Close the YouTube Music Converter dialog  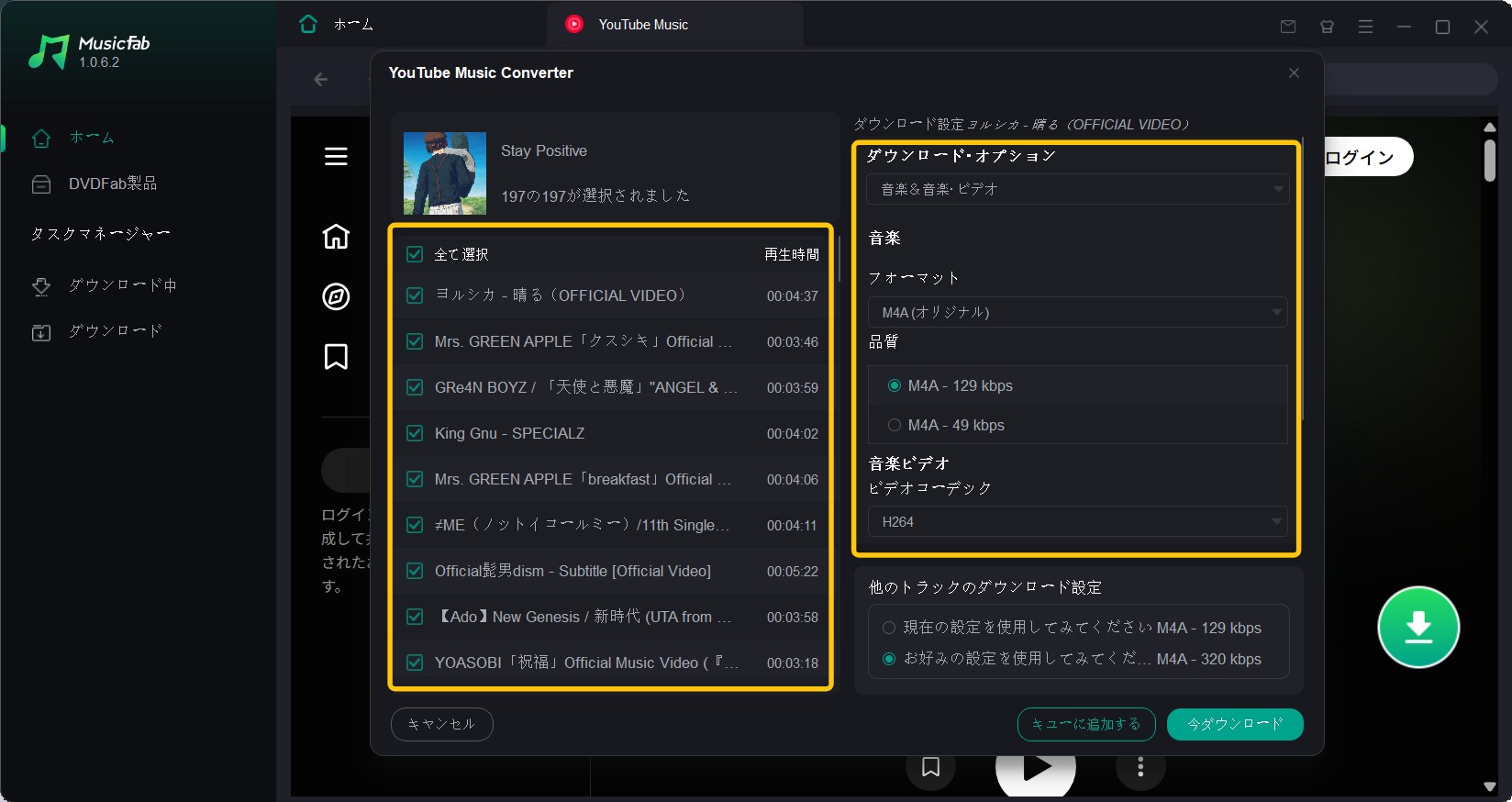point(1294,72)
